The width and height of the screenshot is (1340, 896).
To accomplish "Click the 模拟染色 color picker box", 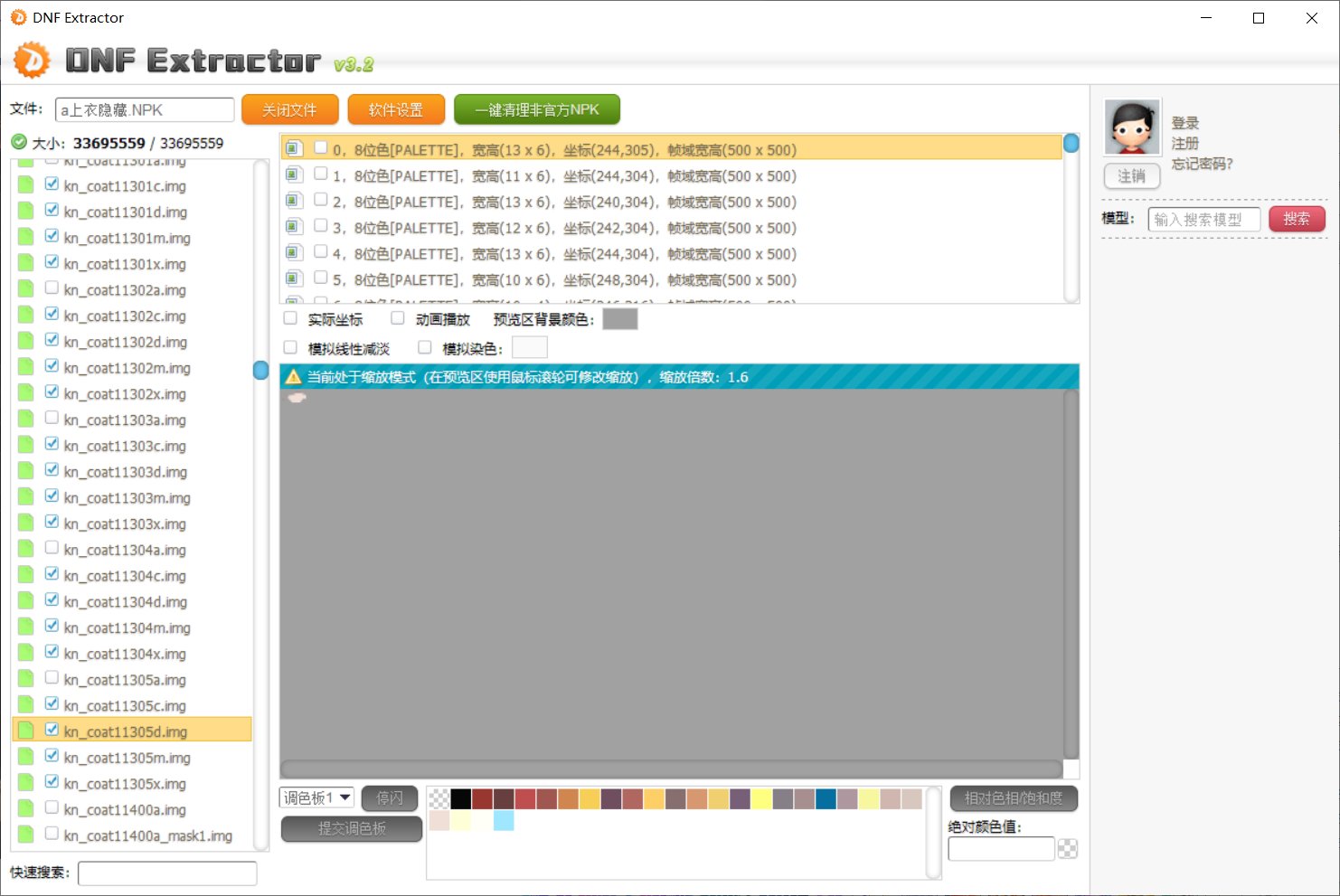I will [x=529, y=347].
